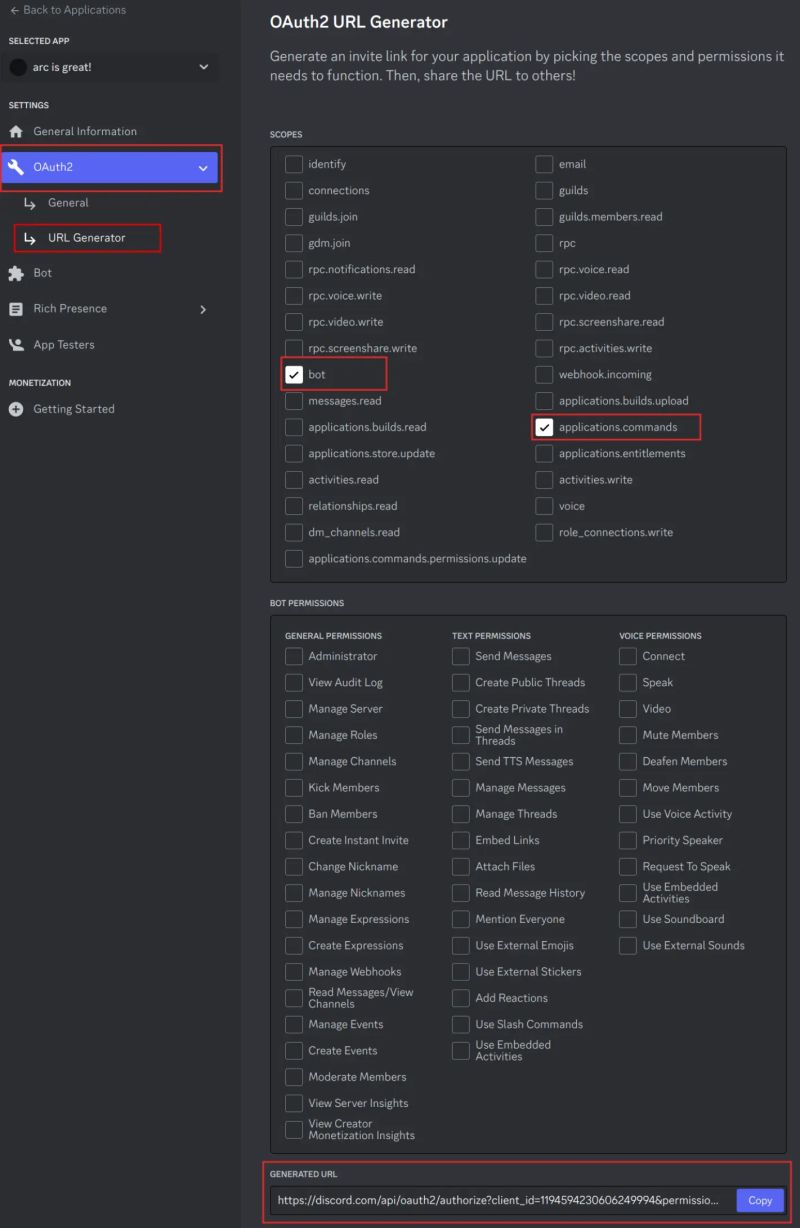The image size is (800, 1228).
Task: Check the voice scope
Action: tap(544, 506)
